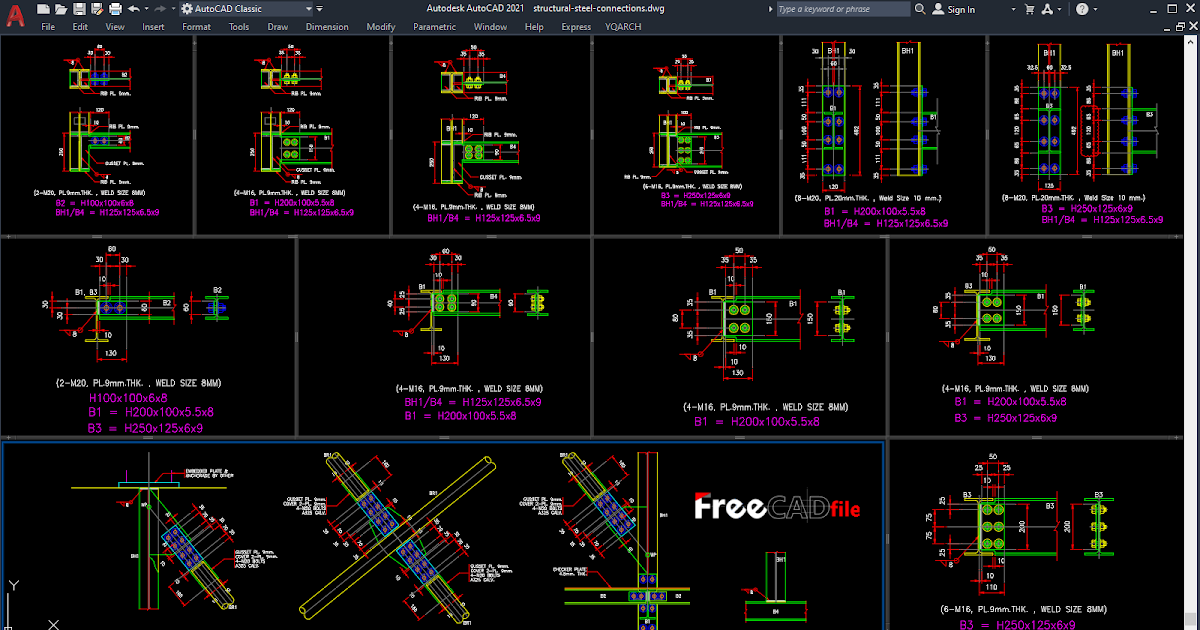1200x630 pixels.
Task: Open the Draw menu
Action: coord(278,27)
